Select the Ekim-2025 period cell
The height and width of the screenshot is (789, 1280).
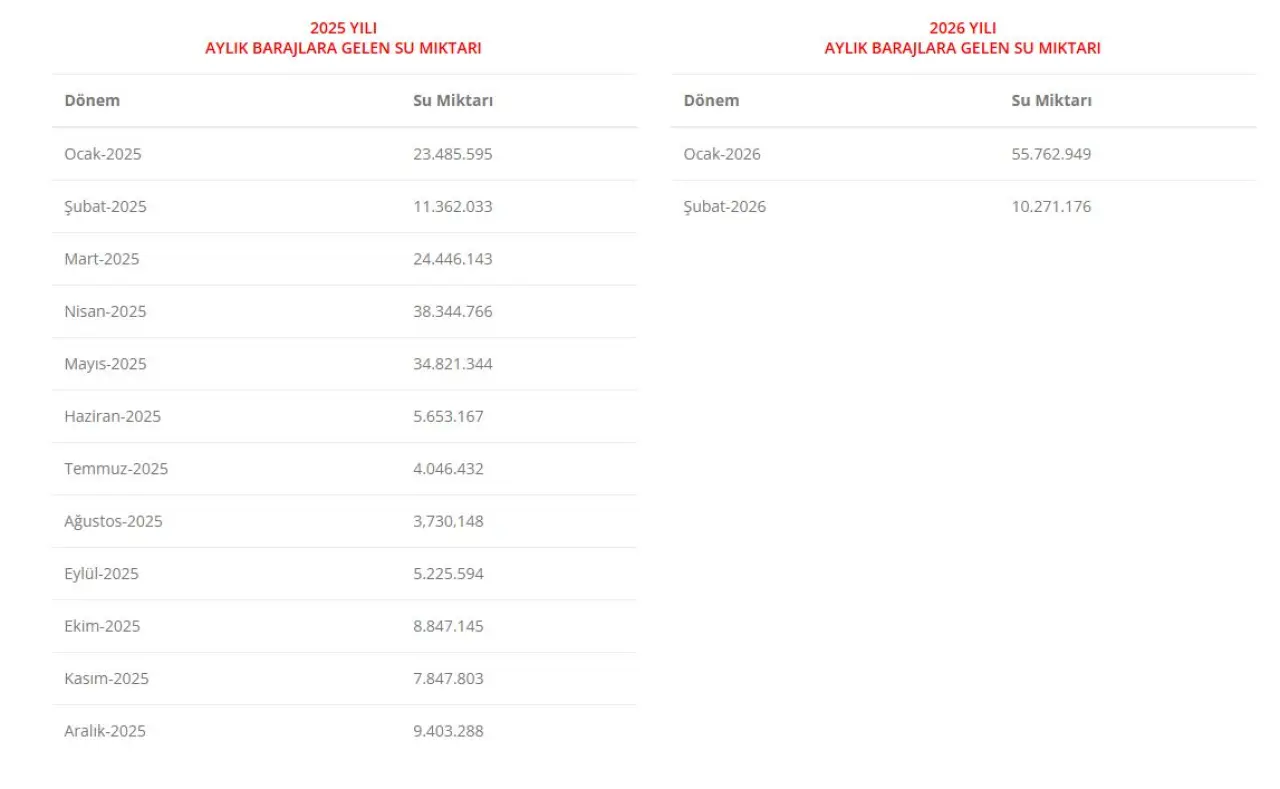point(102,626)
